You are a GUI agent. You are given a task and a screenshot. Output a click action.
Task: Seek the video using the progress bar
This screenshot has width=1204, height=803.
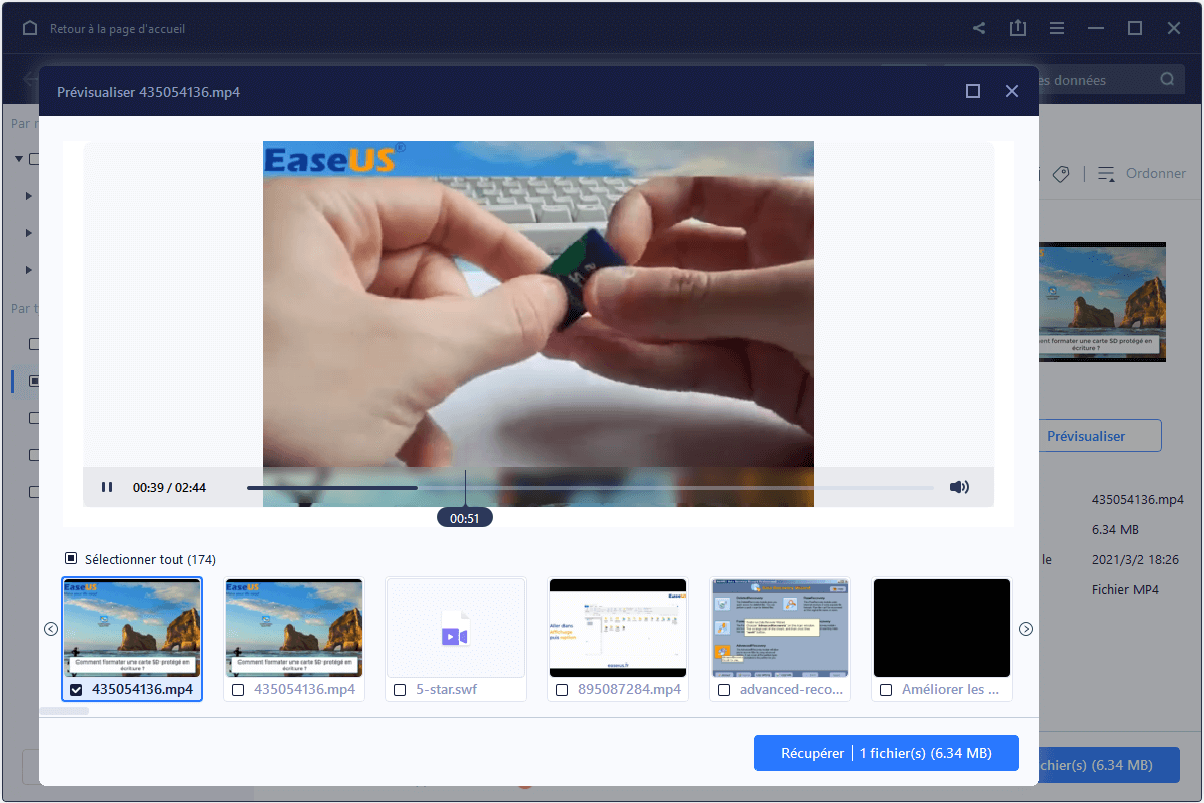590,488
